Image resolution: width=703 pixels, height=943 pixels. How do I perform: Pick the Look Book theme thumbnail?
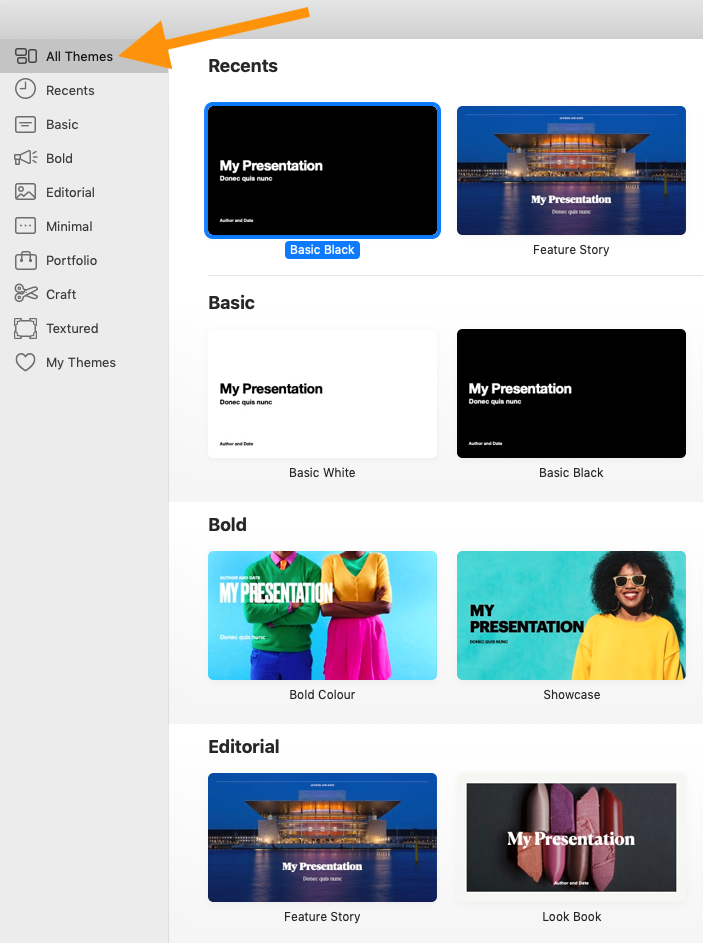click(571, 837)
